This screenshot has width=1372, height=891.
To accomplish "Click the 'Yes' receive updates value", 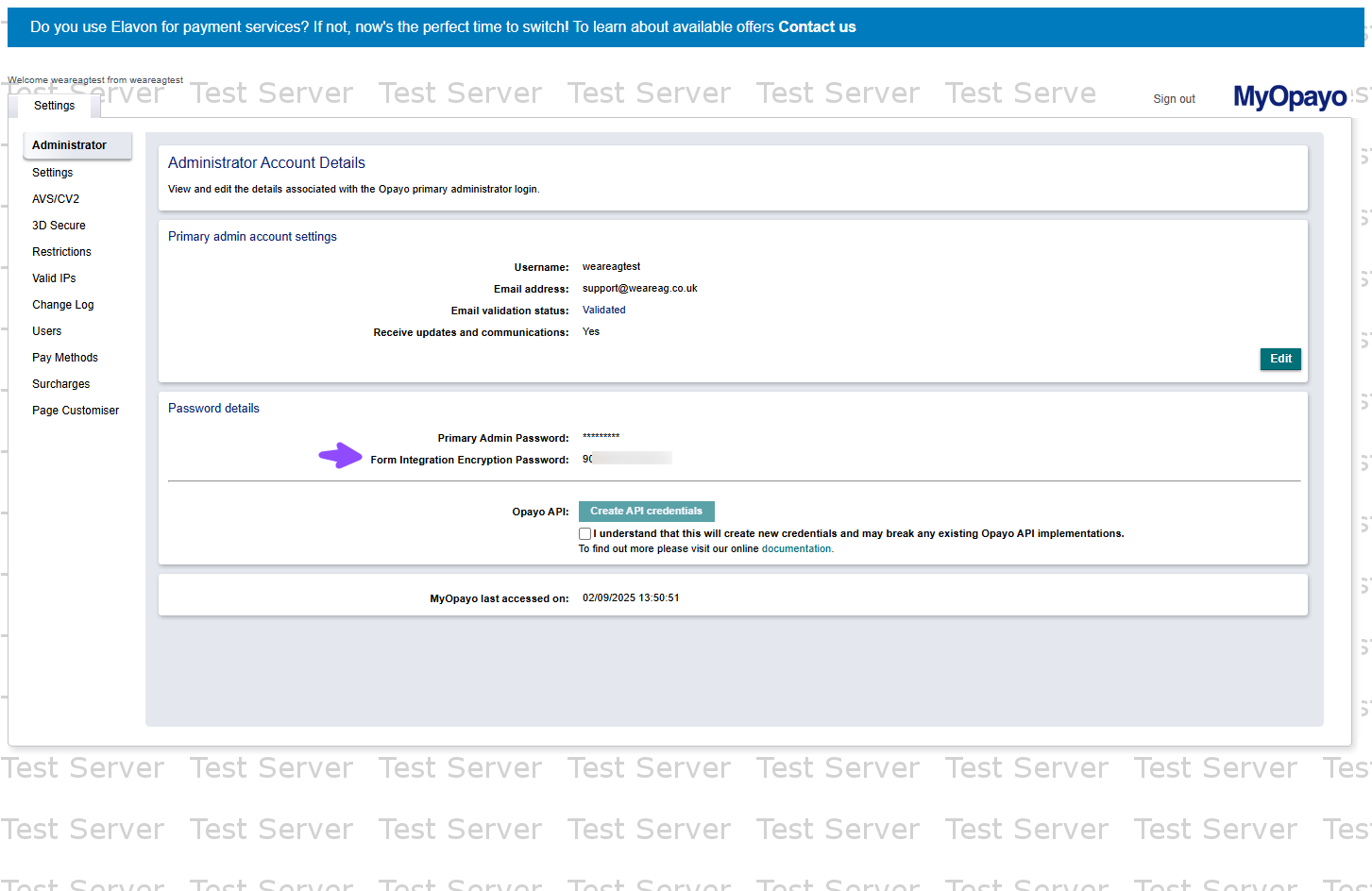I will coord(591,332).
